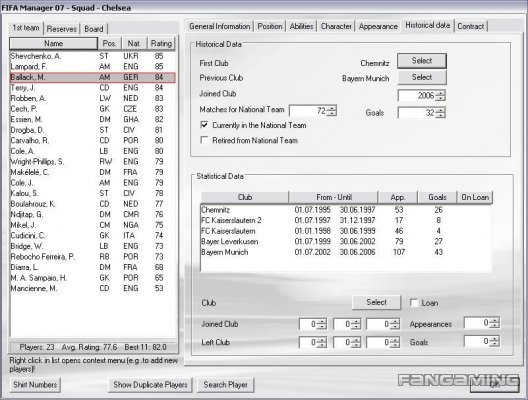Click Show Duplicate Players button

click(150, 385)
